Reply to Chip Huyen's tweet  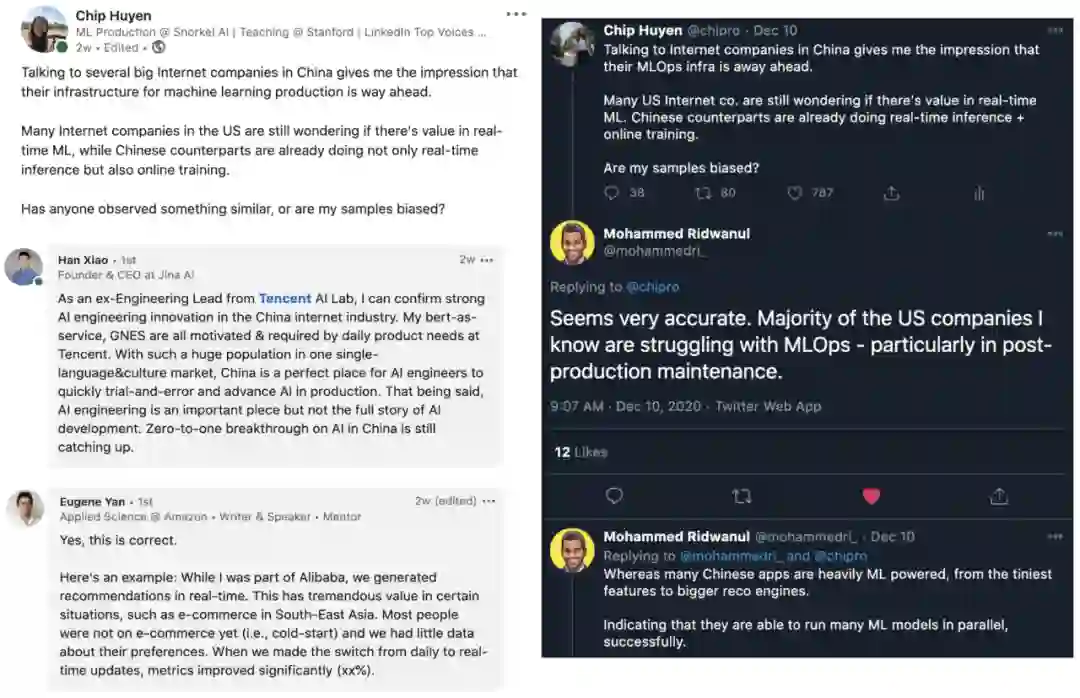pyautogui.click(x=612, y=193)
